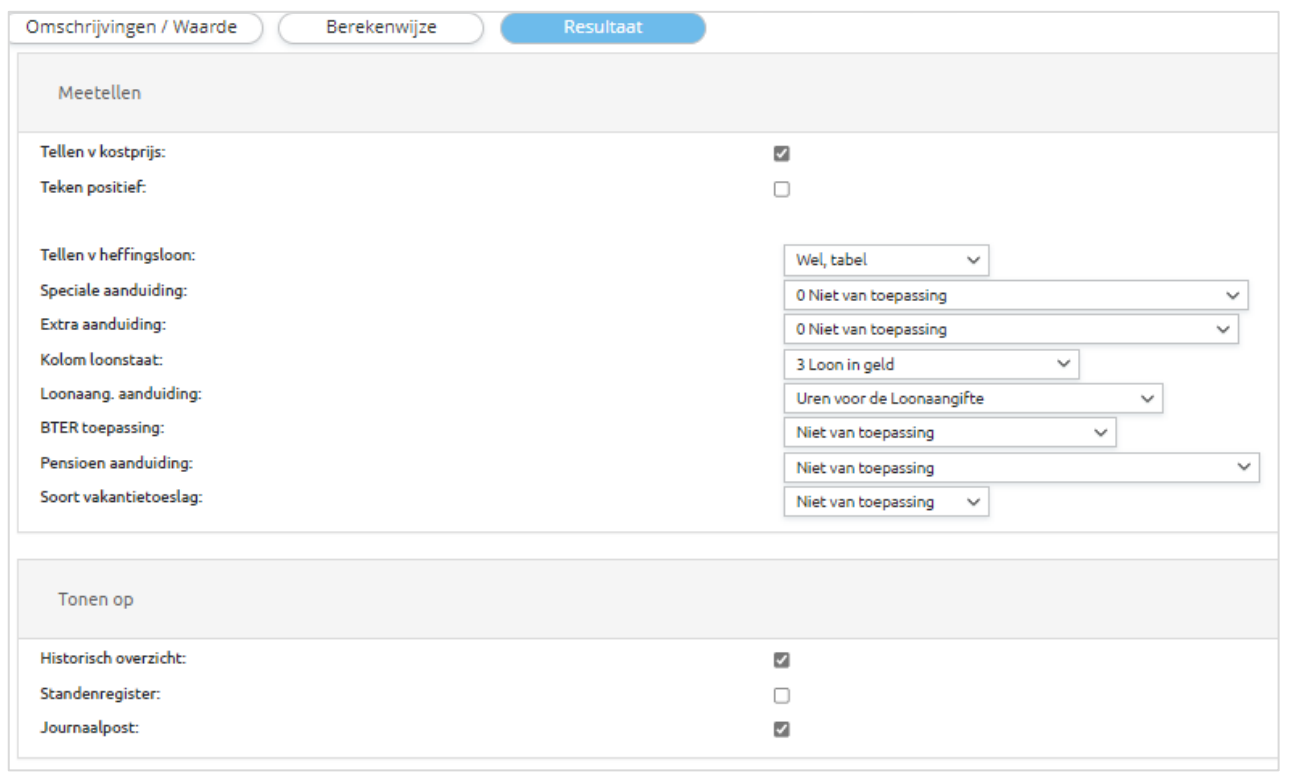Image resolution: width=1291 pixels, height=782 pixels.
Task: Click the Extra aanduiding label
Action: [103, 325]
